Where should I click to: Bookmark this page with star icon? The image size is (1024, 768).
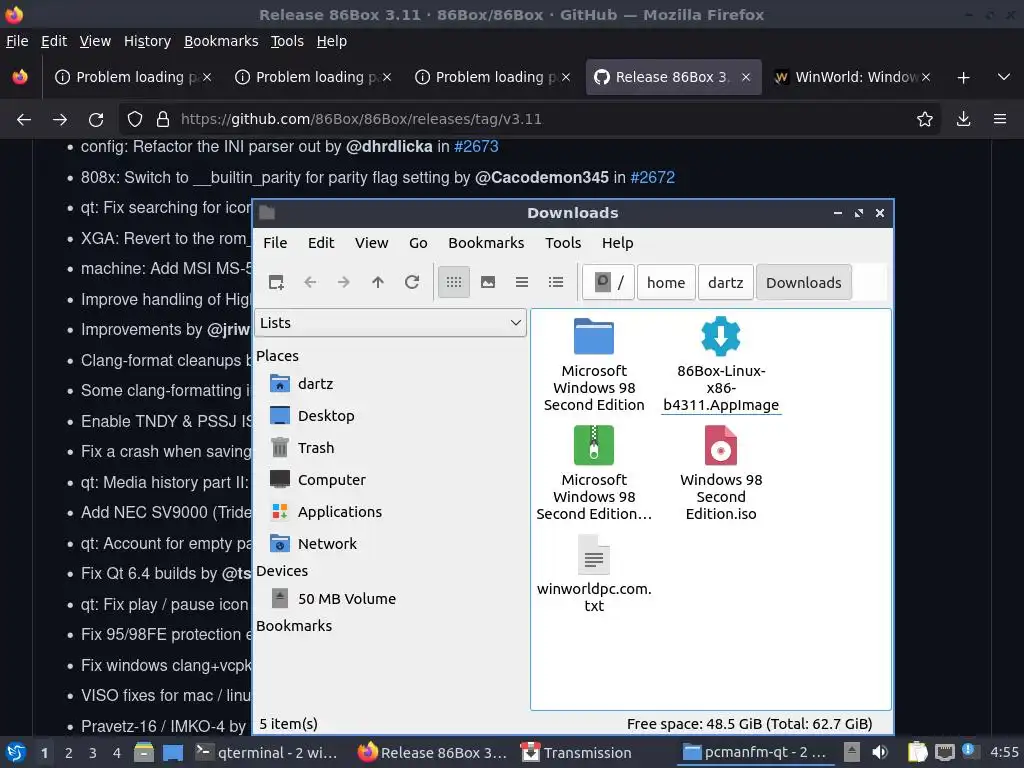pyautogui.click(x=925, y=120)
